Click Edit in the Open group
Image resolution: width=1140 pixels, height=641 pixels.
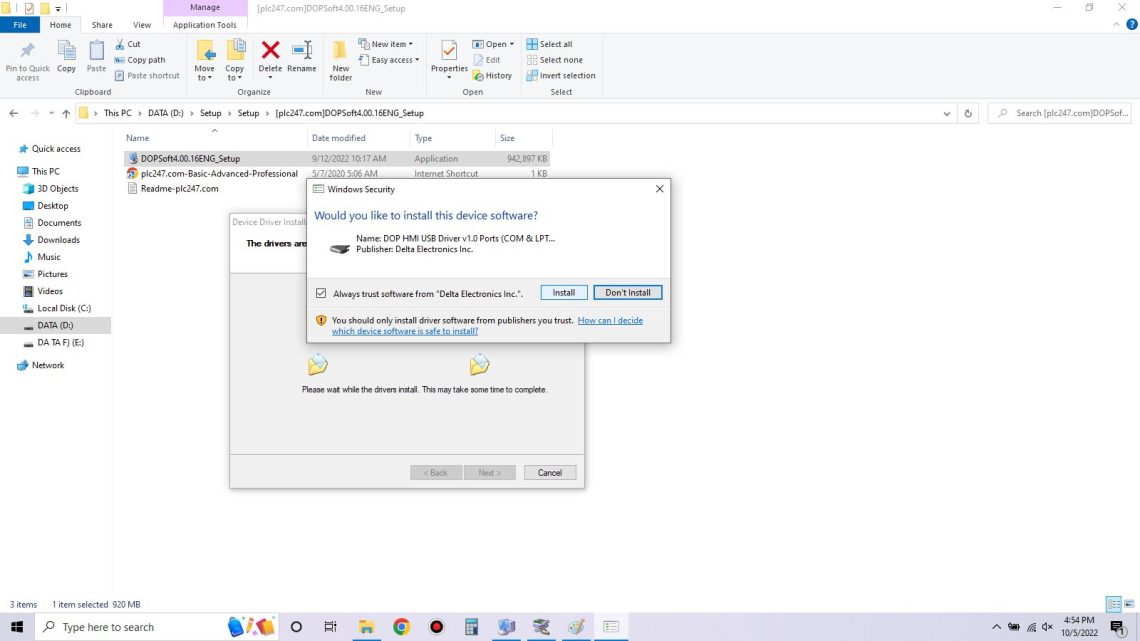pos(487,60)
